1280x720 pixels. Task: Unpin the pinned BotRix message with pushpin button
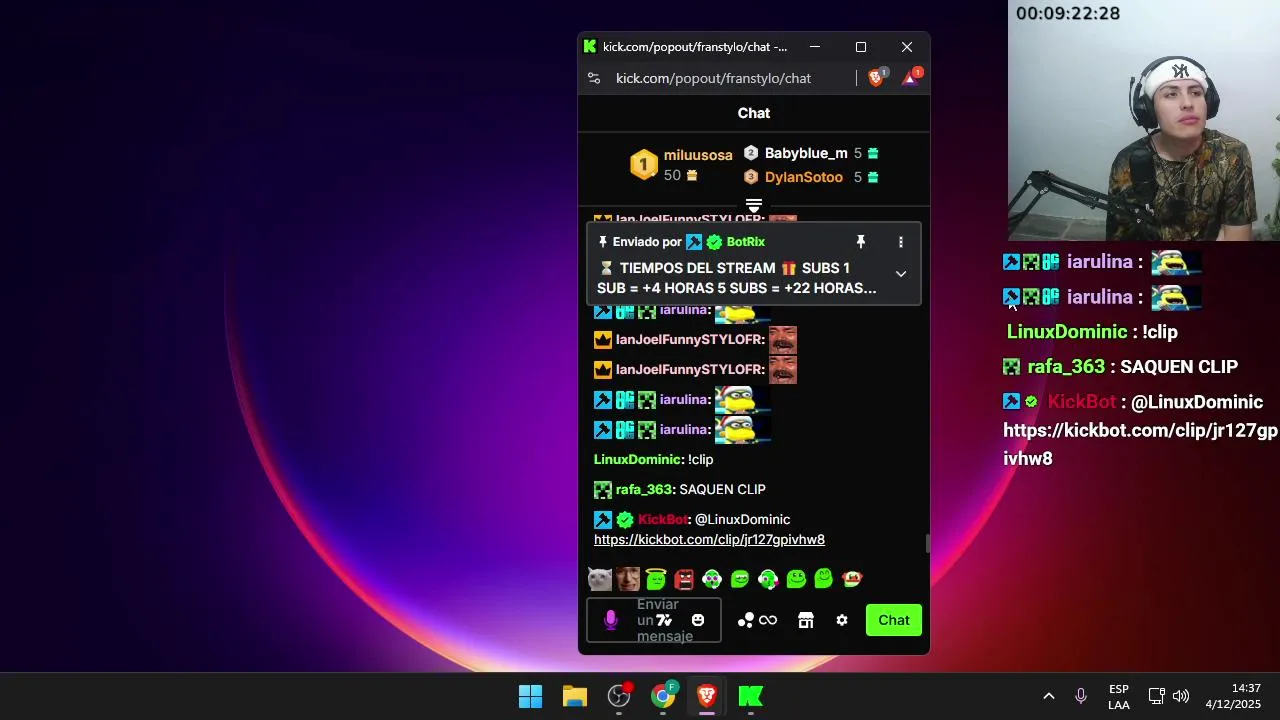point(860,242)
